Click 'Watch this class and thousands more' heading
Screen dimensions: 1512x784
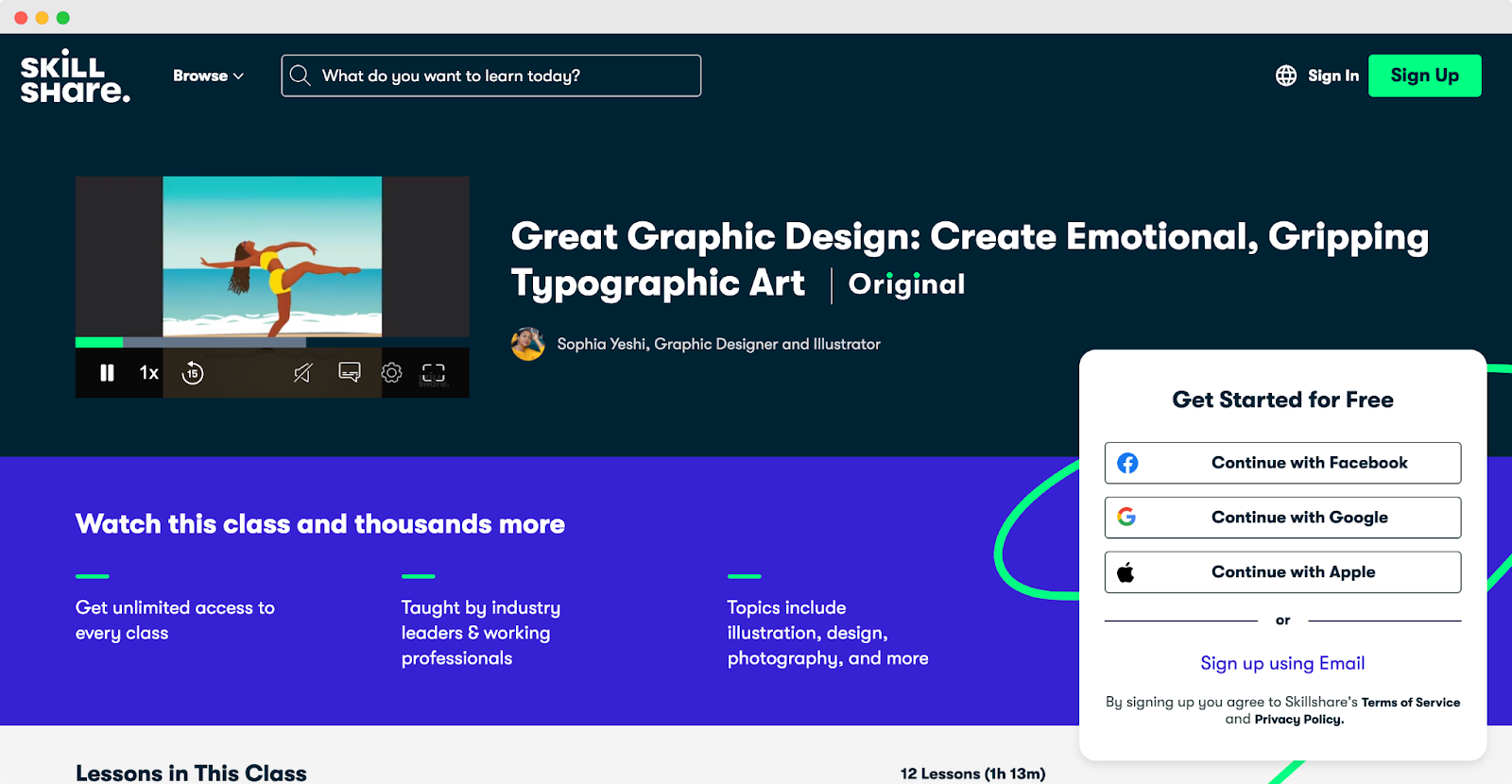(x=320, y=524)
